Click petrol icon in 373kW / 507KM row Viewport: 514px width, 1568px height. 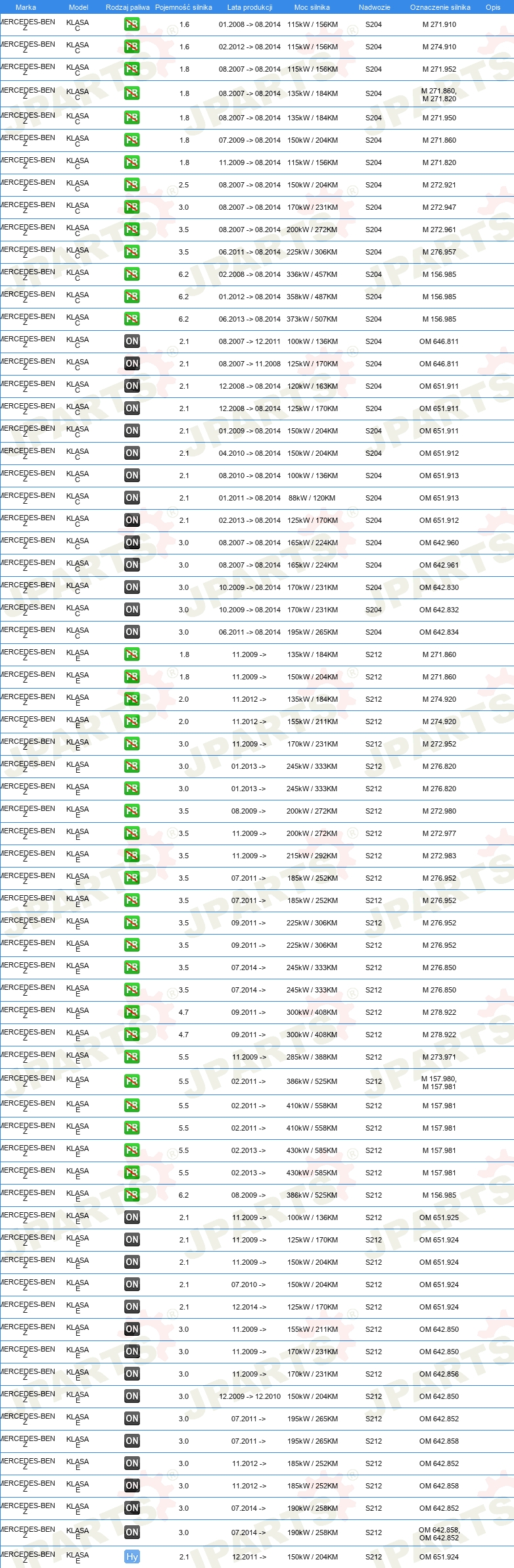click(x=132, y=319)
